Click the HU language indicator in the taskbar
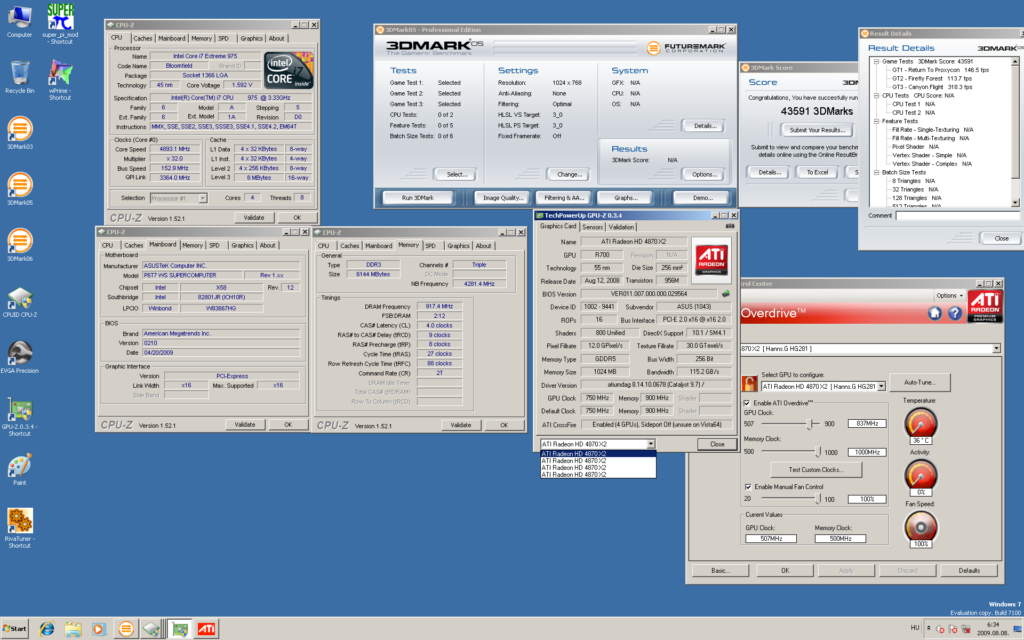 (x=914, y=628)
